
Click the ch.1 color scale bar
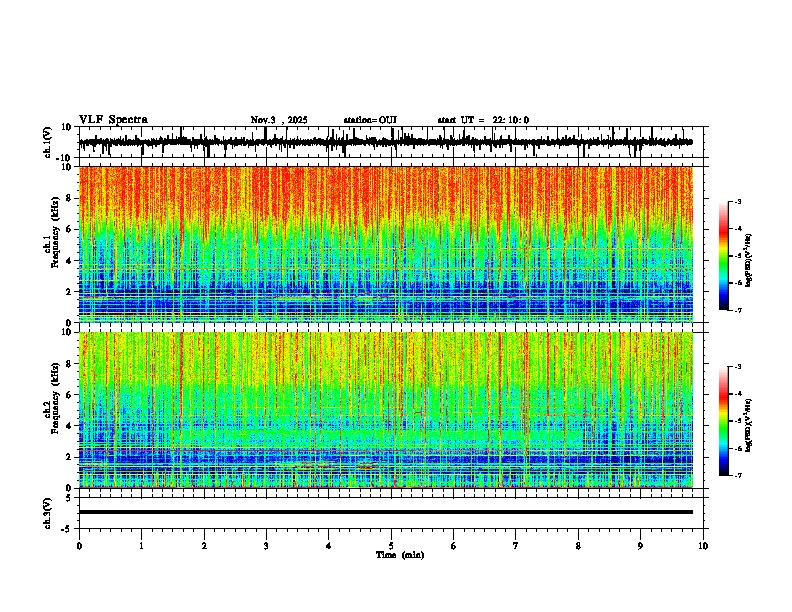click(724, 256)
